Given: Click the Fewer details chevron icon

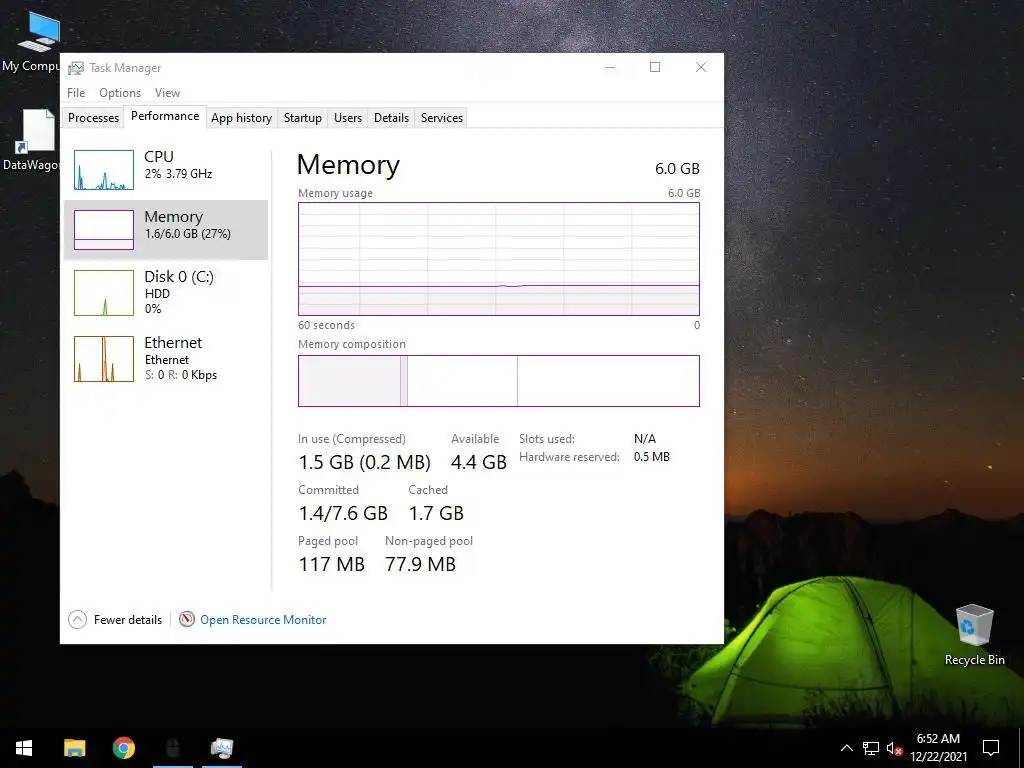Looking at the screenshot, I should pyautogui.click(x=77, y=619).
